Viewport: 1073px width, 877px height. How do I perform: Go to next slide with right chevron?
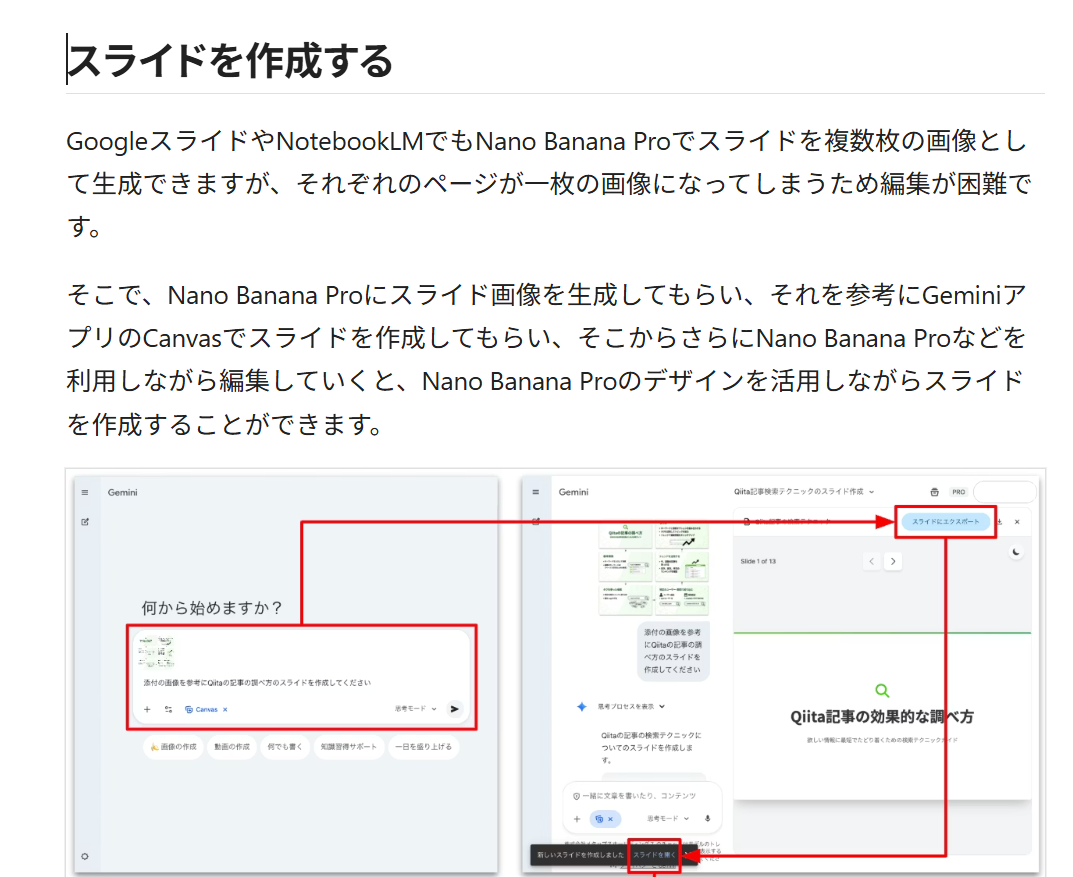click(x=893, y=561)
